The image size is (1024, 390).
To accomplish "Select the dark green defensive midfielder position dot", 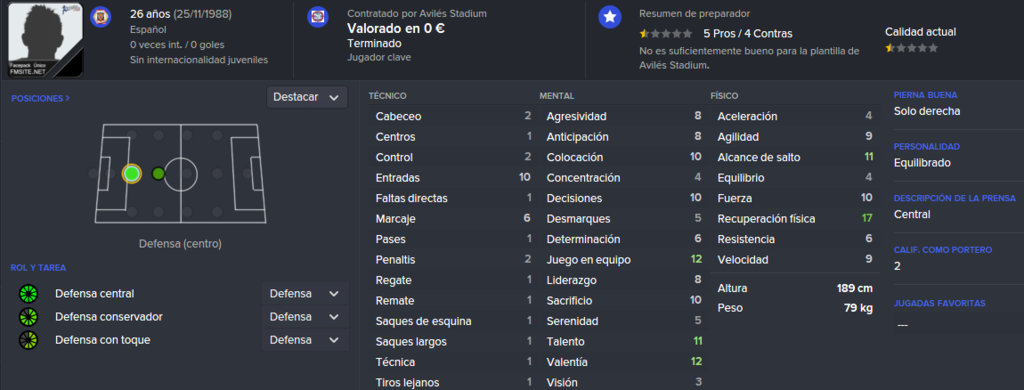I will (158, 174).
